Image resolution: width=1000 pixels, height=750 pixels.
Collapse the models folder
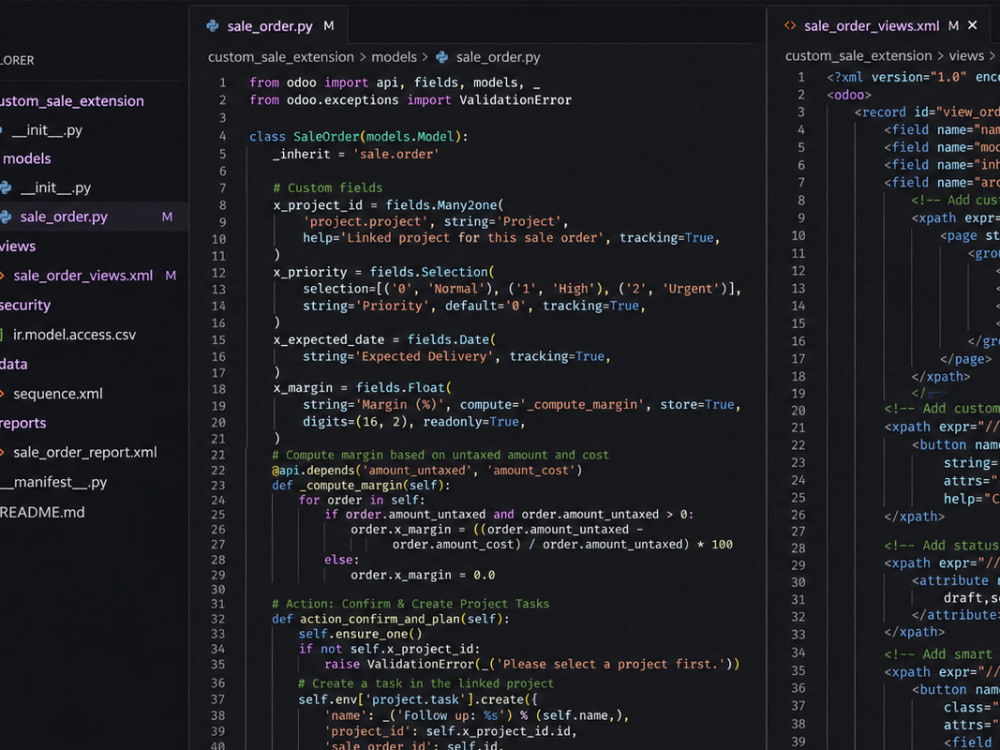[x=26, y=158]
